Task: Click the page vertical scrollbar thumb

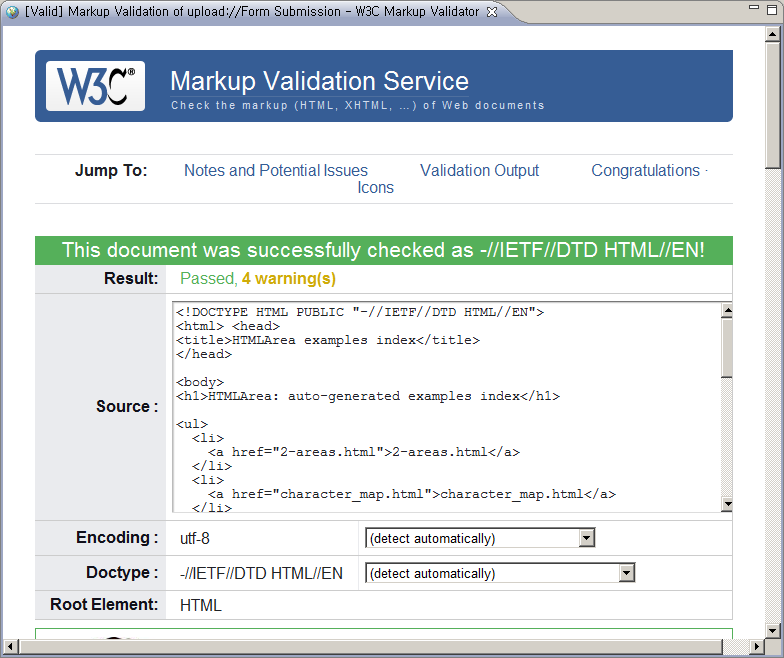Action: coord(773,100)
